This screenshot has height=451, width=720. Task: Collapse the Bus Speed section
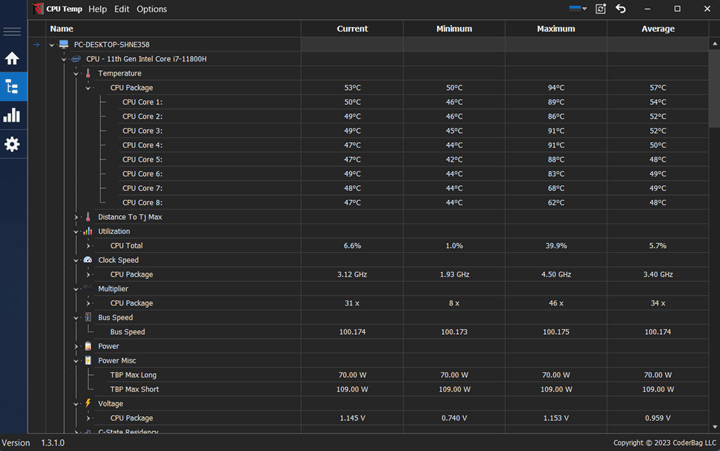tap(76, 317)
